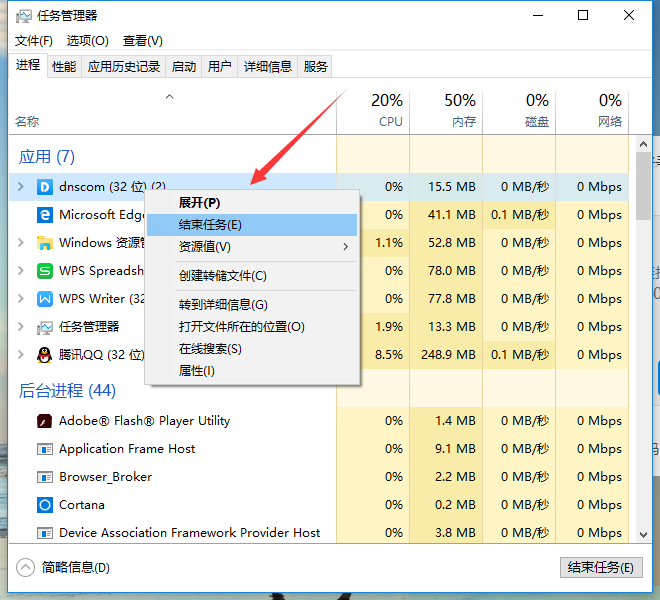
Task: Click the Windows Explorer folder icon
Action: pos(44,243)
